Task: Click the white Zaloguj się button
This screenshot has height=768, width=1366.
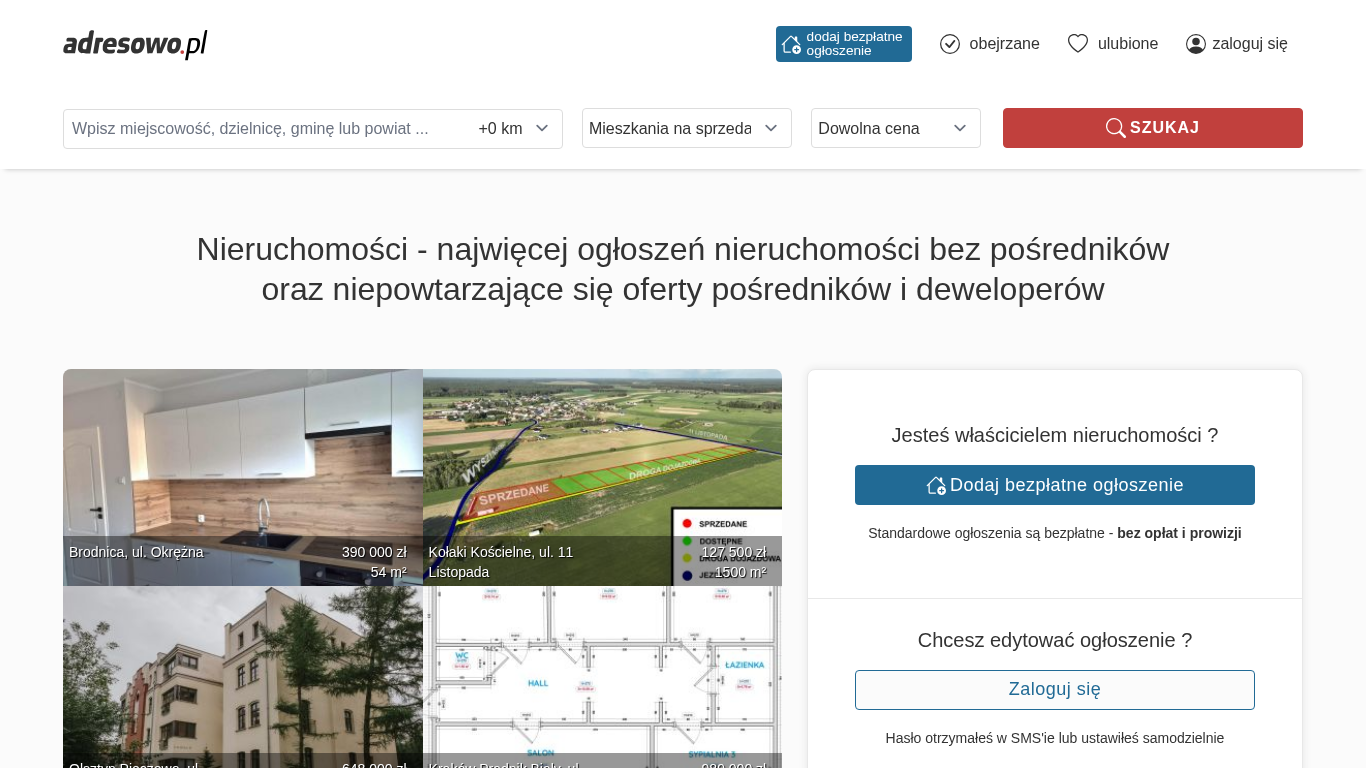Action: point(1054,690)
